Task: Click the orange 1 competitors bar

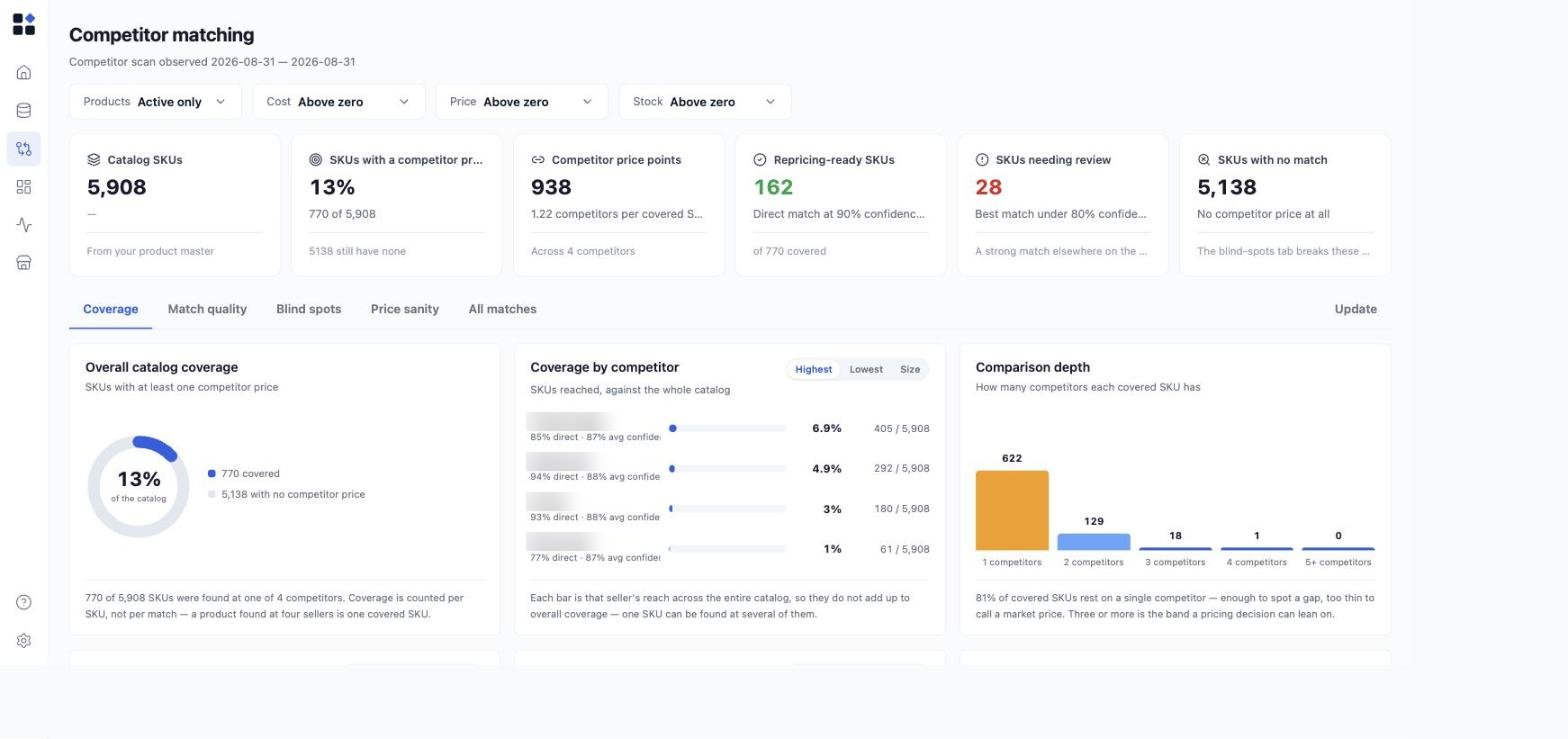Action: 1012,510
